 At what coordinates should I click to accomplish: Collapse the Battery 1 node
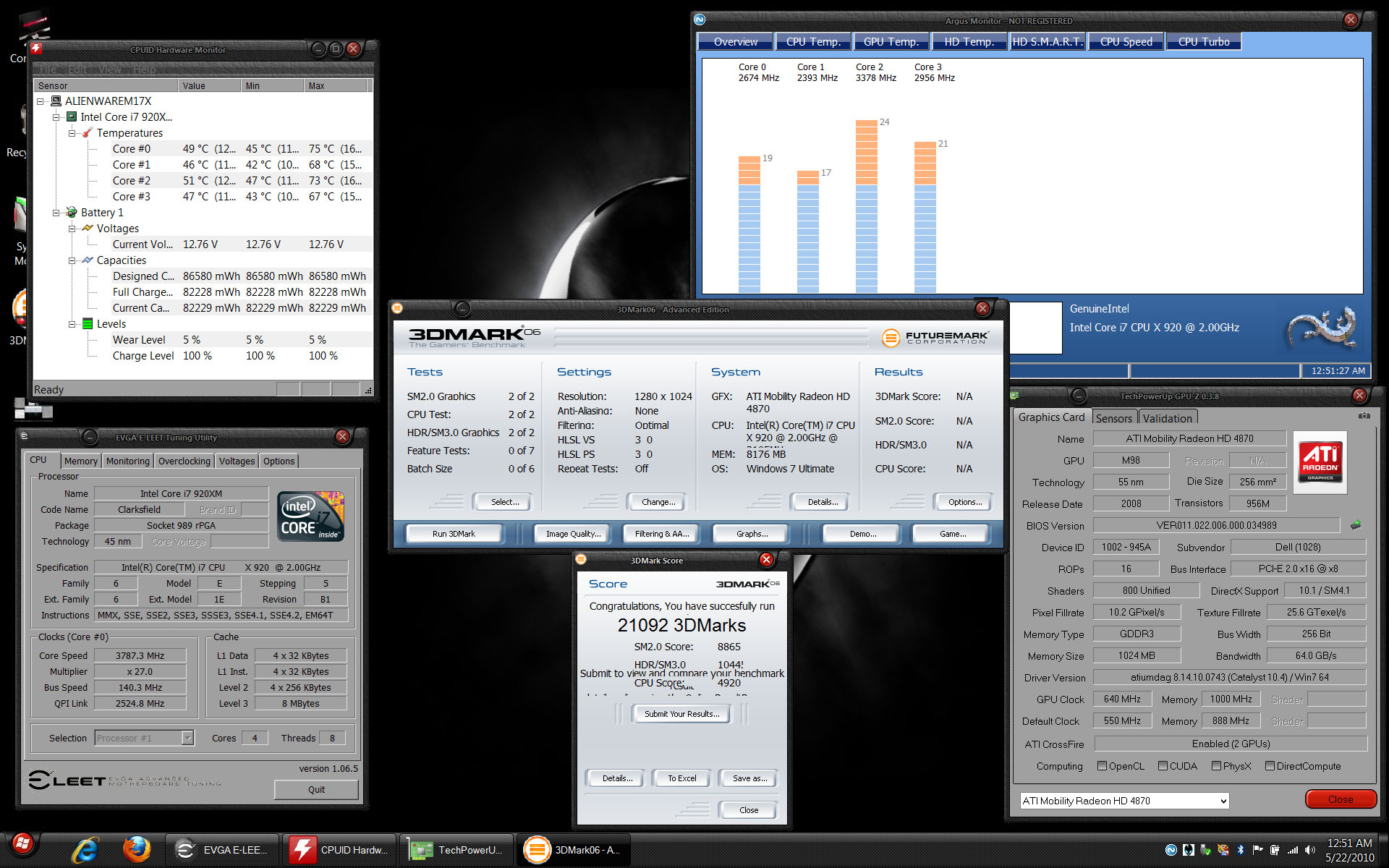(56, 213)
